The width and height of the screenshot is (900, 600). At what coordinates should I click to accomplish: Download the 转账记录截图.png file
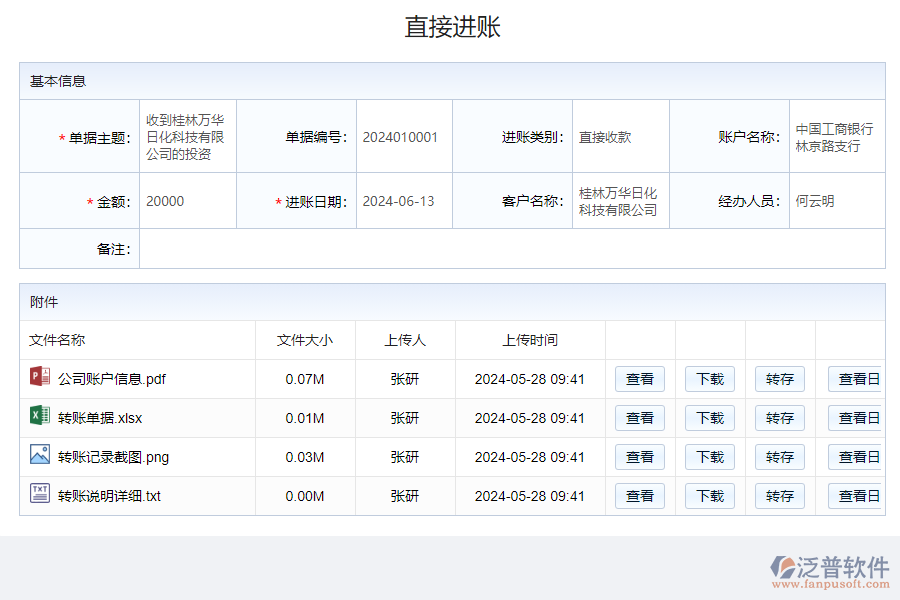710,457
